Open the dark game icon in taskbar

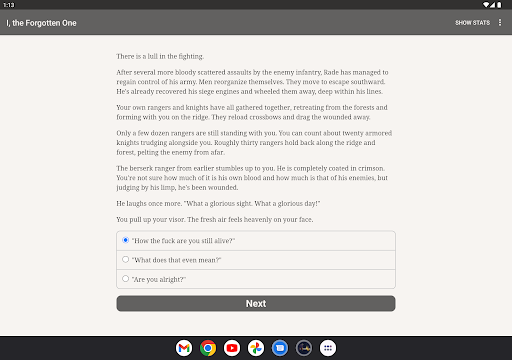(304, 348)
